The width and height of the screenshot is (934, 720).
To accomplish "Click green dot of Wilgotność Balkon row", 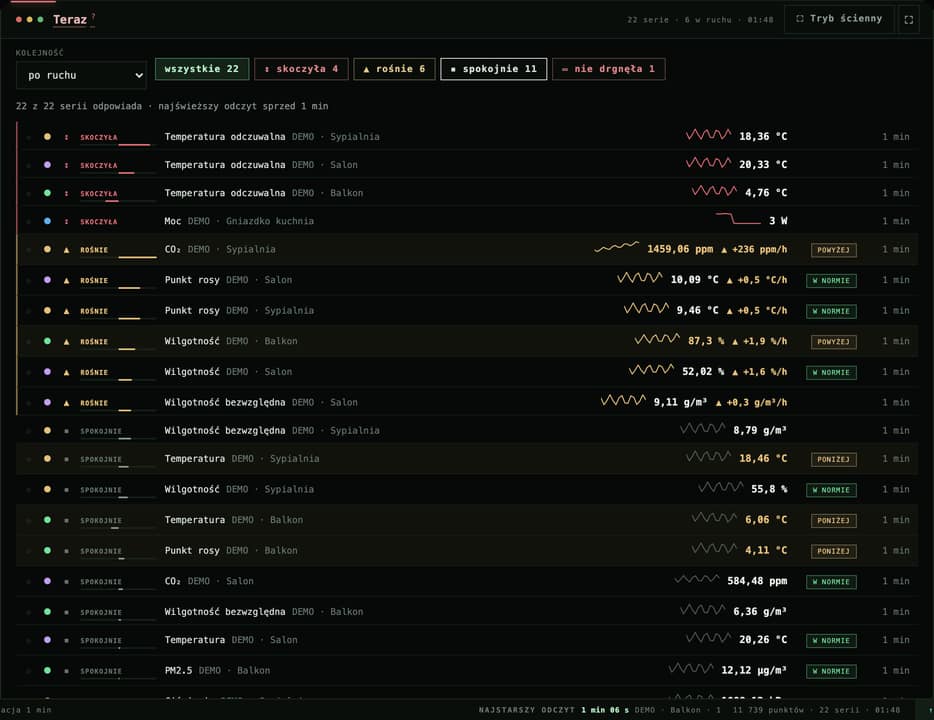I will [47, 341].
